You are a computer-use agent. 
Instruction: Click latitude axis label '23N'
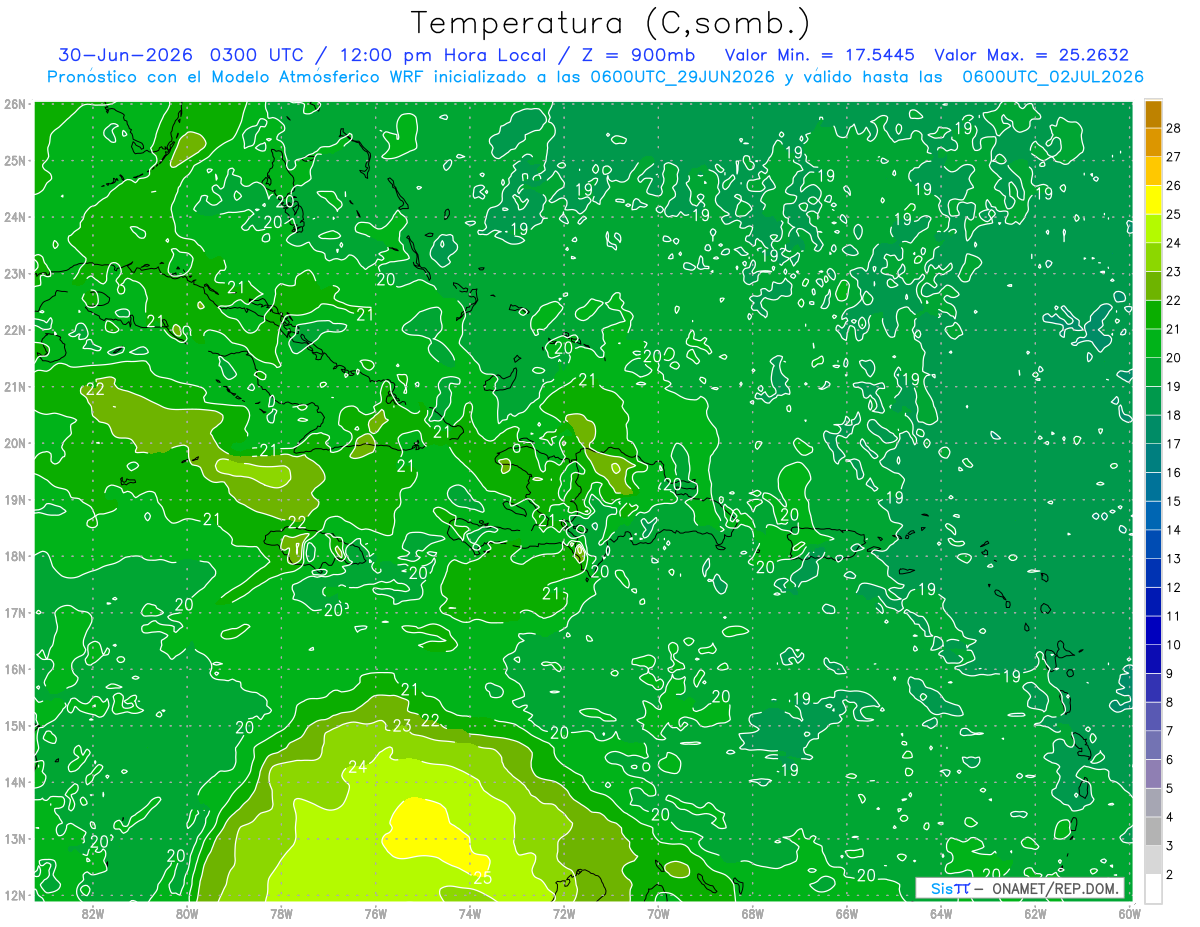click(14, 273)
